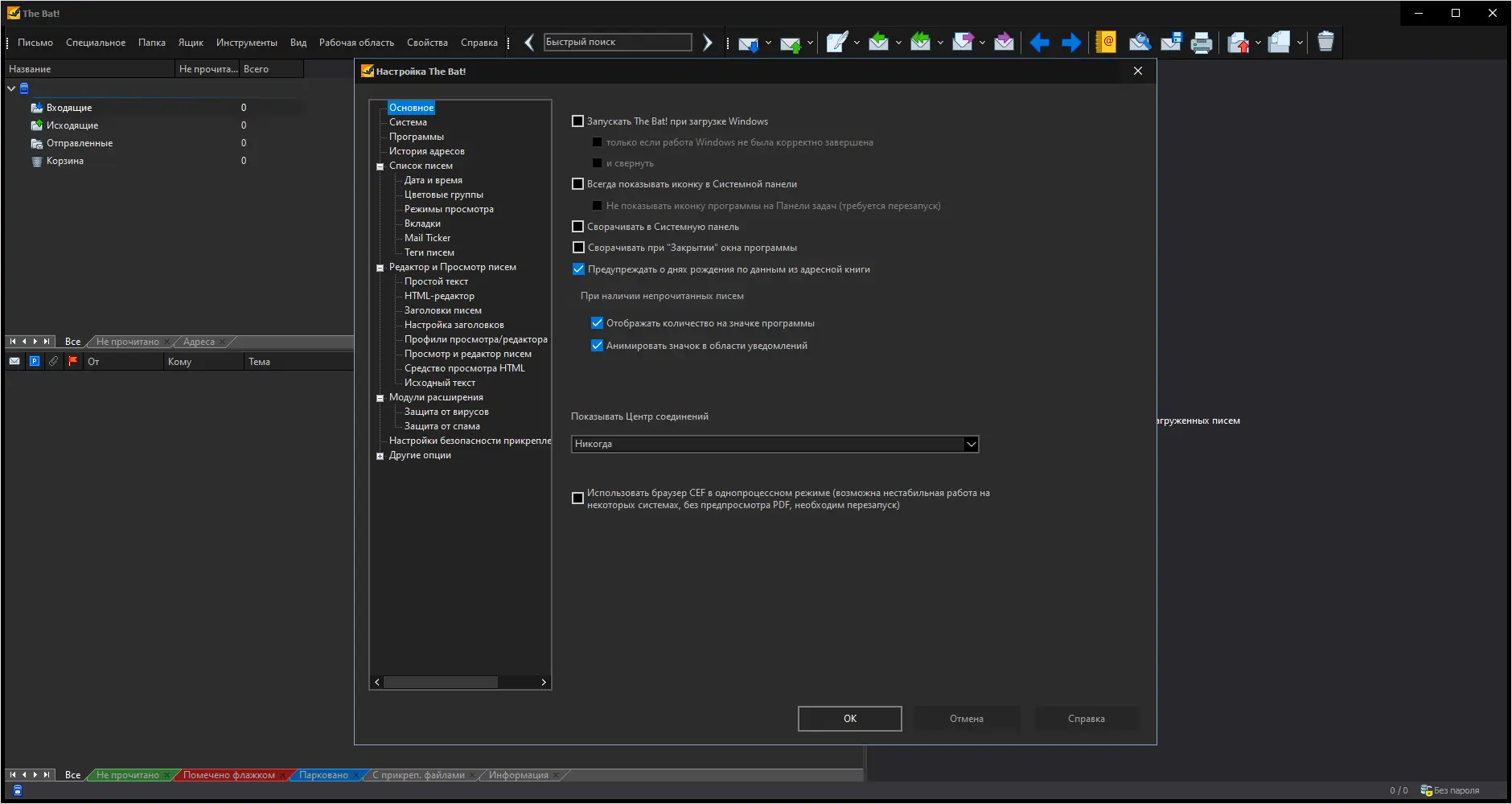The image size is (1512, 804).
Task: Click the quick search previous arrow
Action: coord(529,43)
